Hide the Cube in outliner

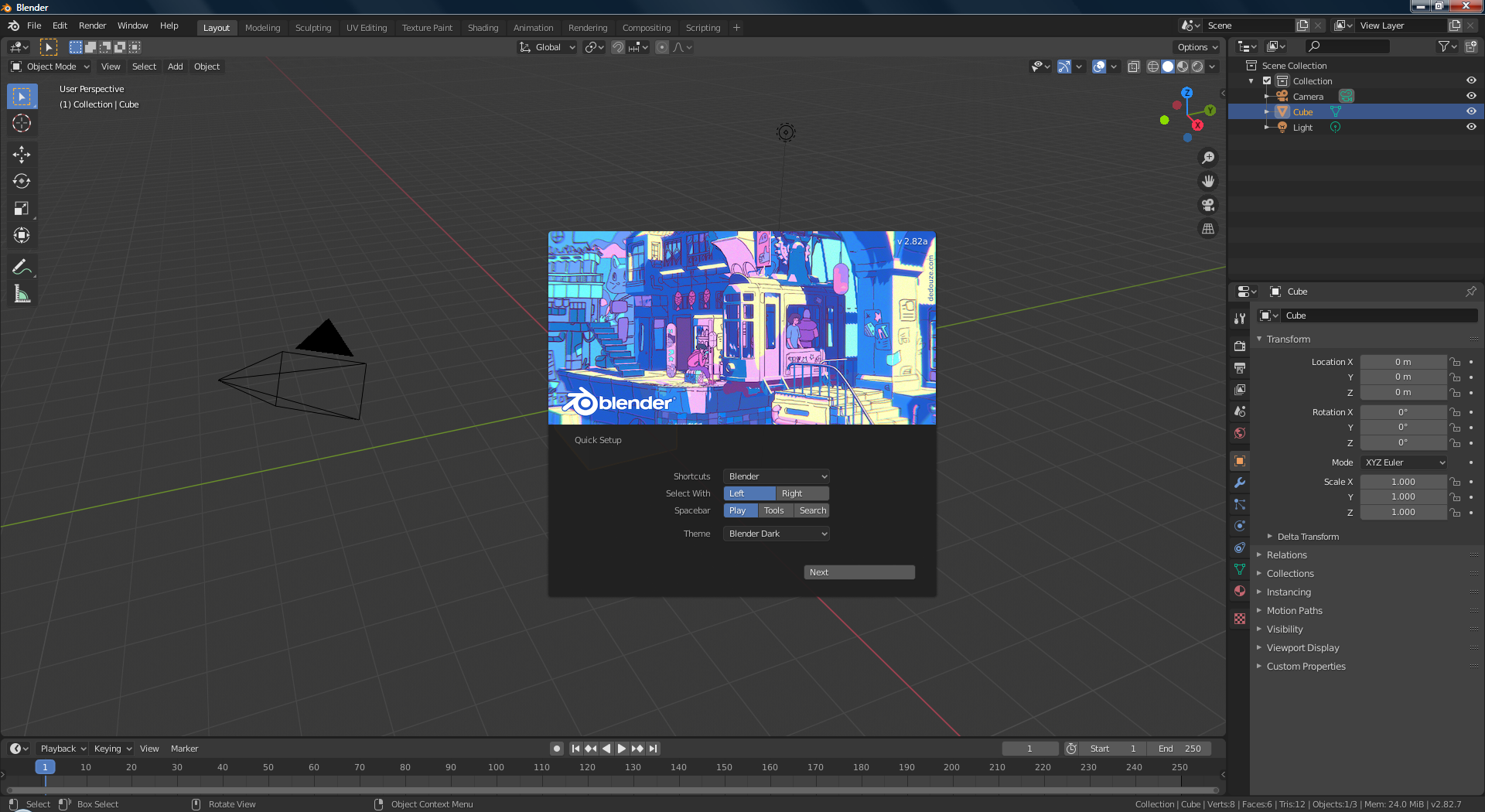click(1471, 111)
